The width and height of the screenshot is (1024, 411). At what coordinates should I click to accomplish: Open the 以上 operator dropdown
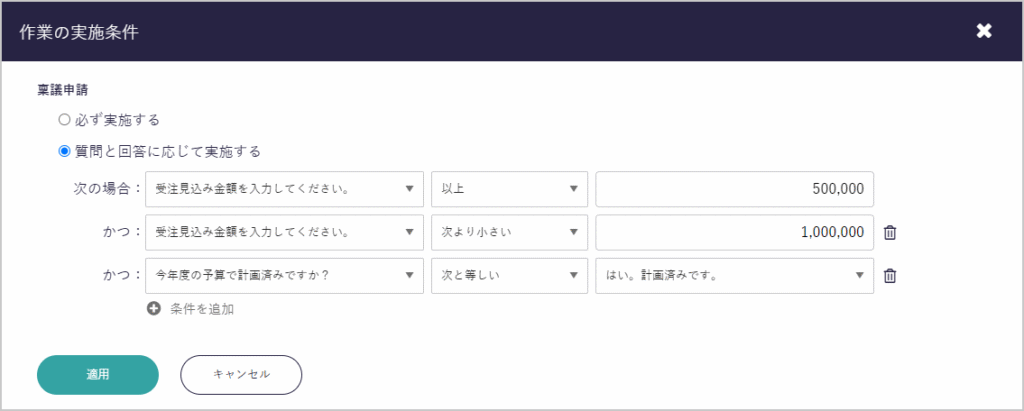pyautogui.click(x=509, y=188)
